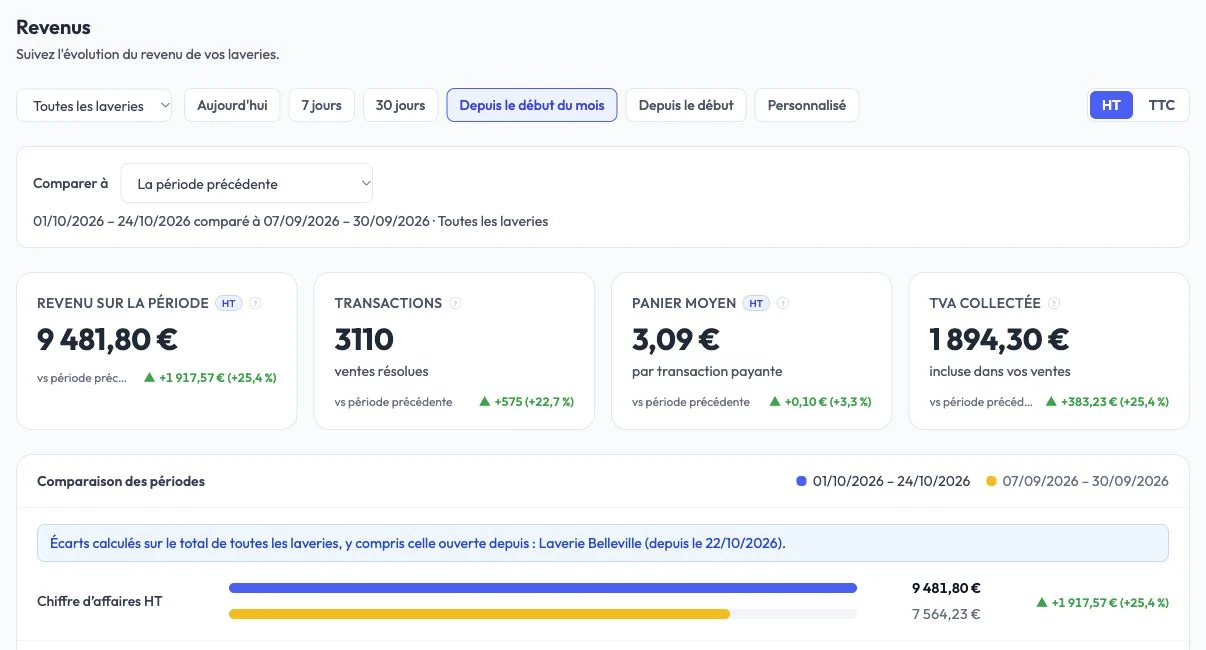Switch amounts to HT

(x=1111, y=105)
